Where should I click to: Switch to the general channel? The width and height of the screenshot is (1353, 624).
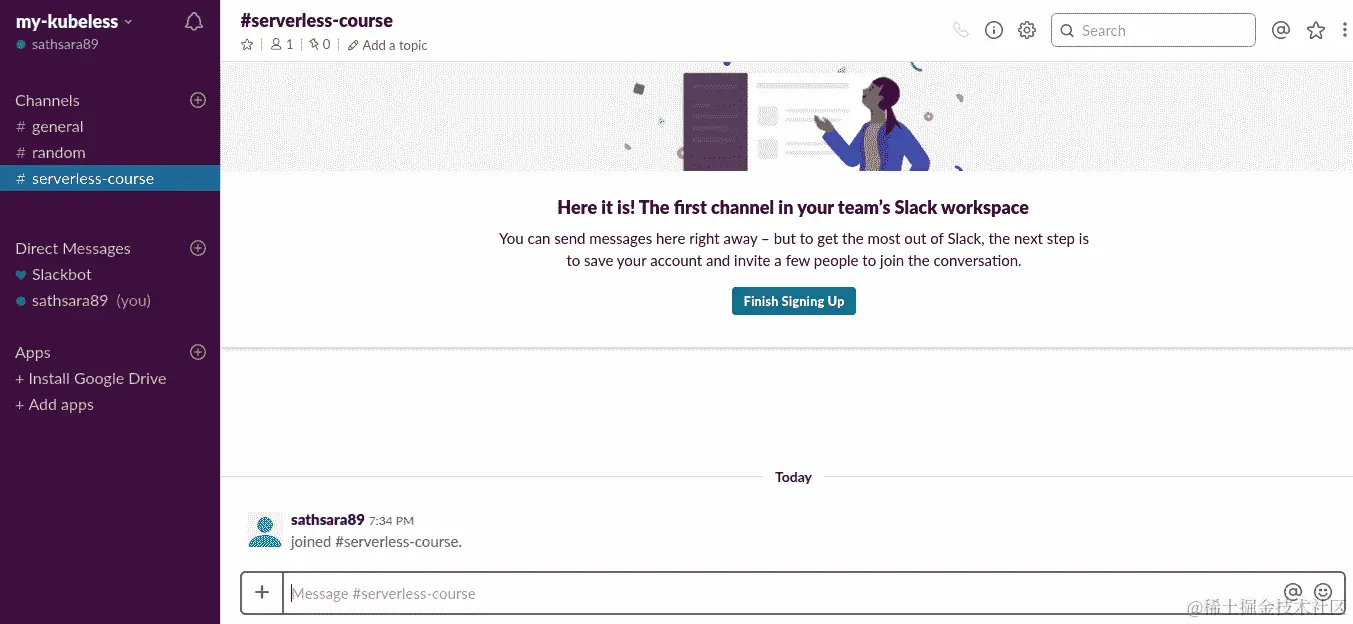(56, 126)
